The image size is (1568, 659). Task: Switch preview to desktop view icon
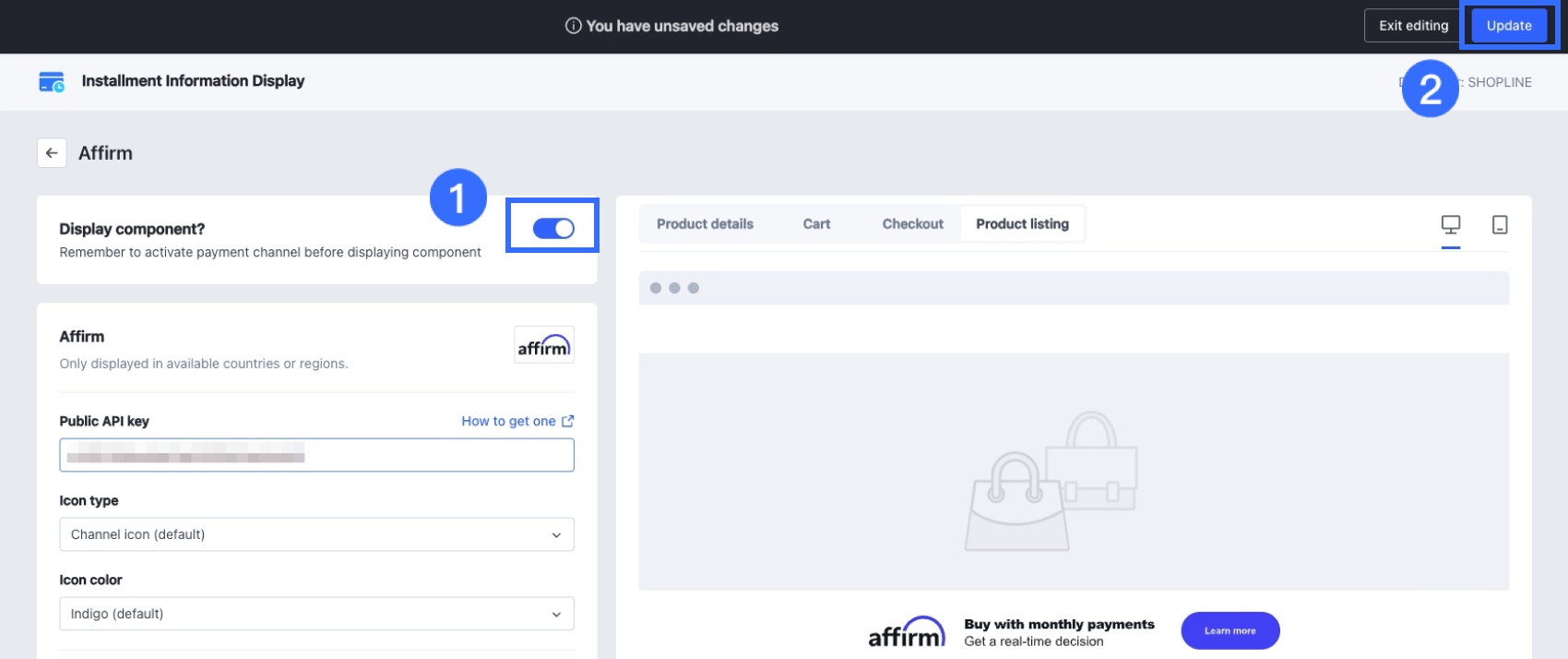(x=1451, y=224)
